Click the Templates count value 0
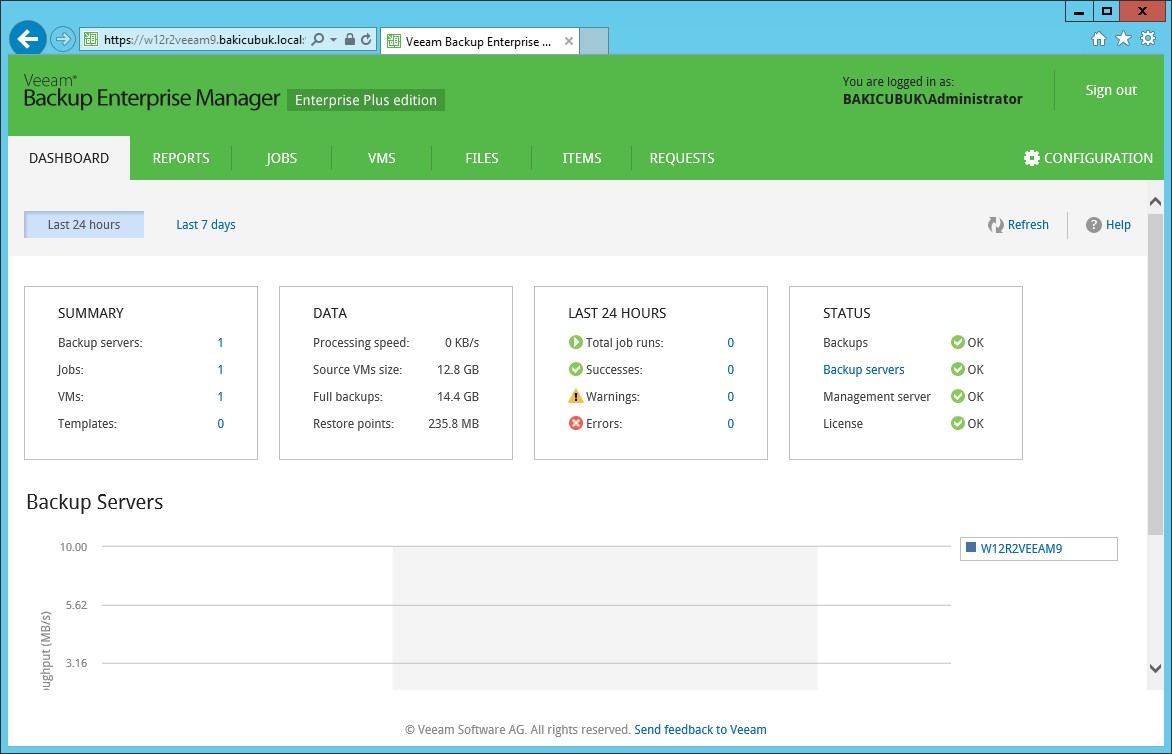 tap(220, 423)
